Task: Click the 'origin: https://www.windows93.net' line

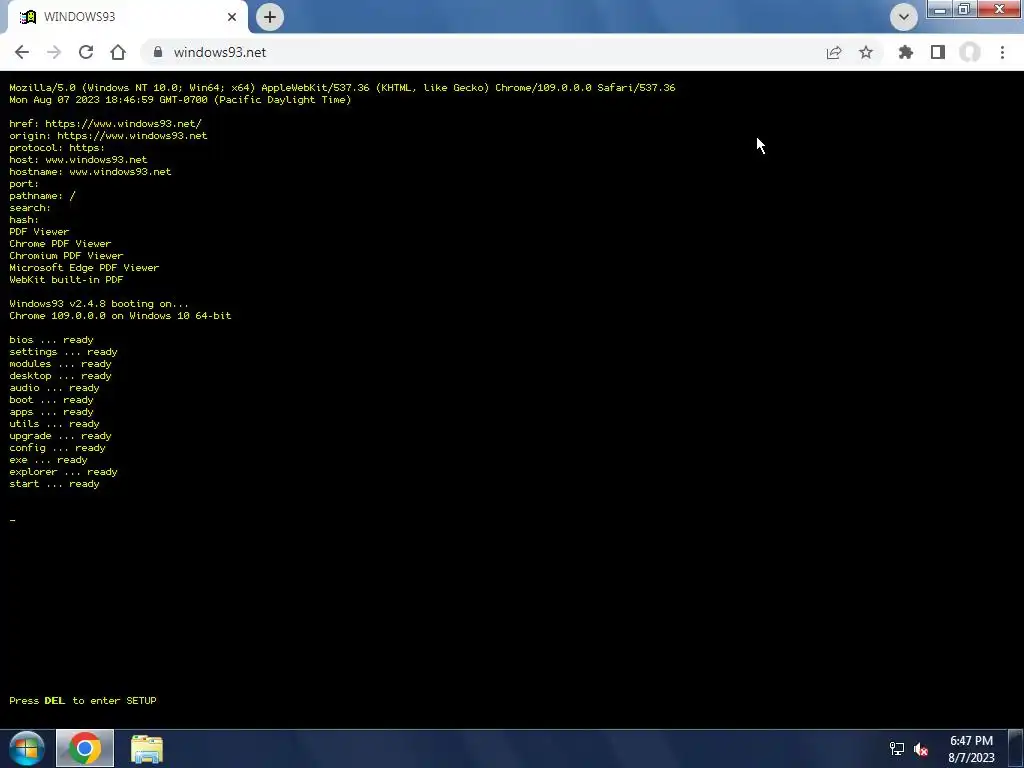Action: pos(108,136)
